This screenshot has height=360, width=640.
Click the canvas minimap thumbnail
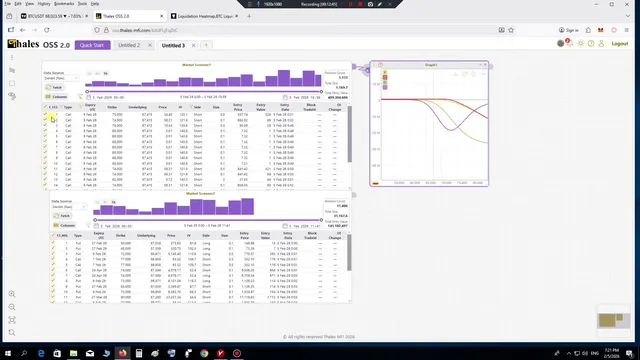tap(614, 320)
